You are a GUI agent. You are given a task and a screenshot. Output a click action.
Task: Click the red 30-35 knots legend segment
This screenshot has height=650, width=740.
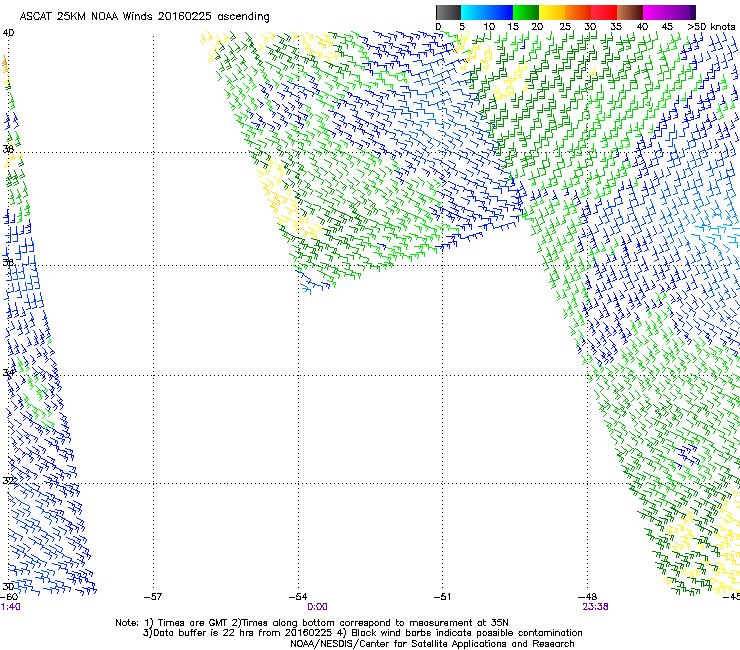(x=604, y=12)
